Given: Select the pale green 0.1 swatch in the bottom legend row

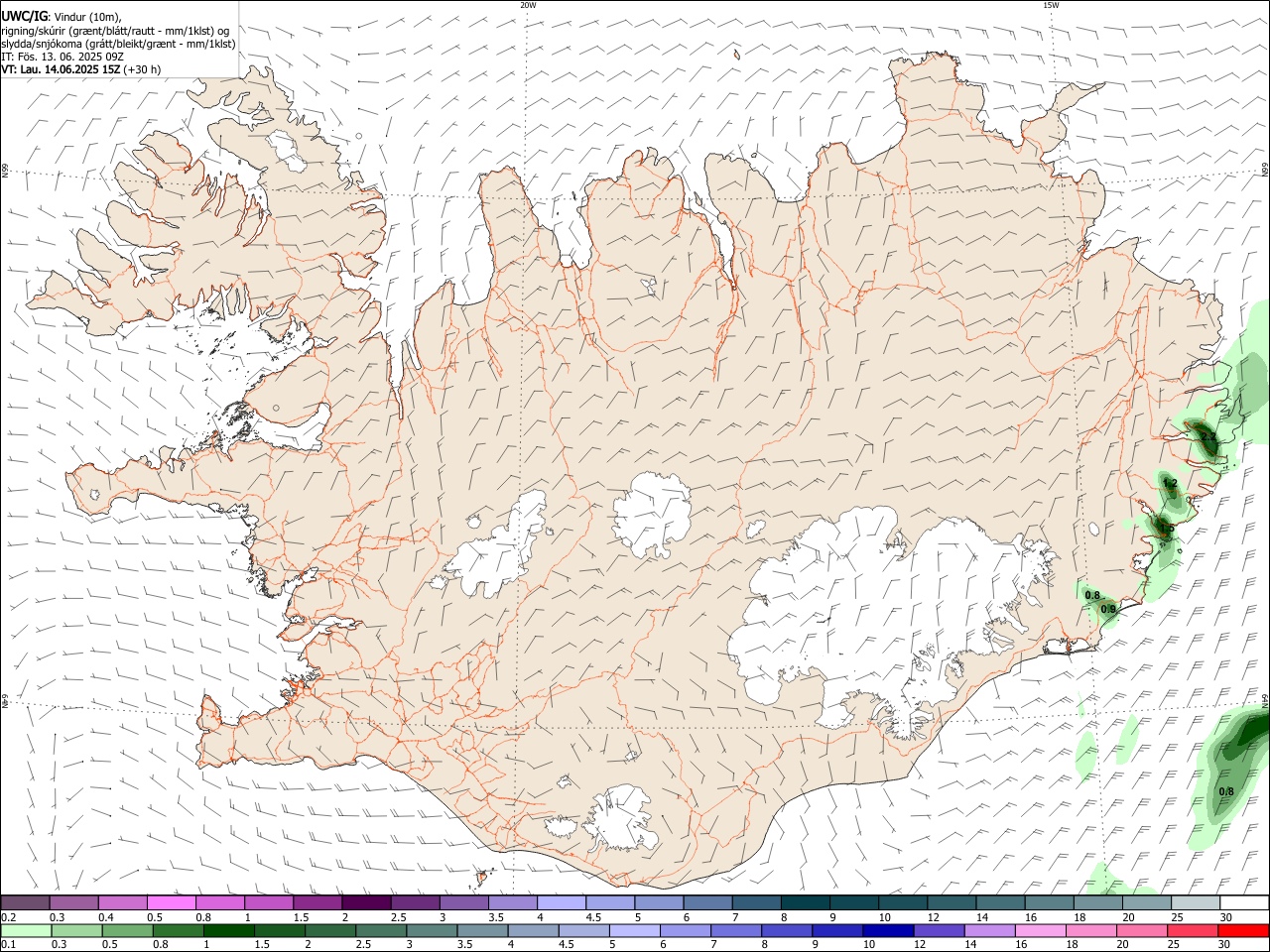Looking at the screenshot, I should point(27,930).
